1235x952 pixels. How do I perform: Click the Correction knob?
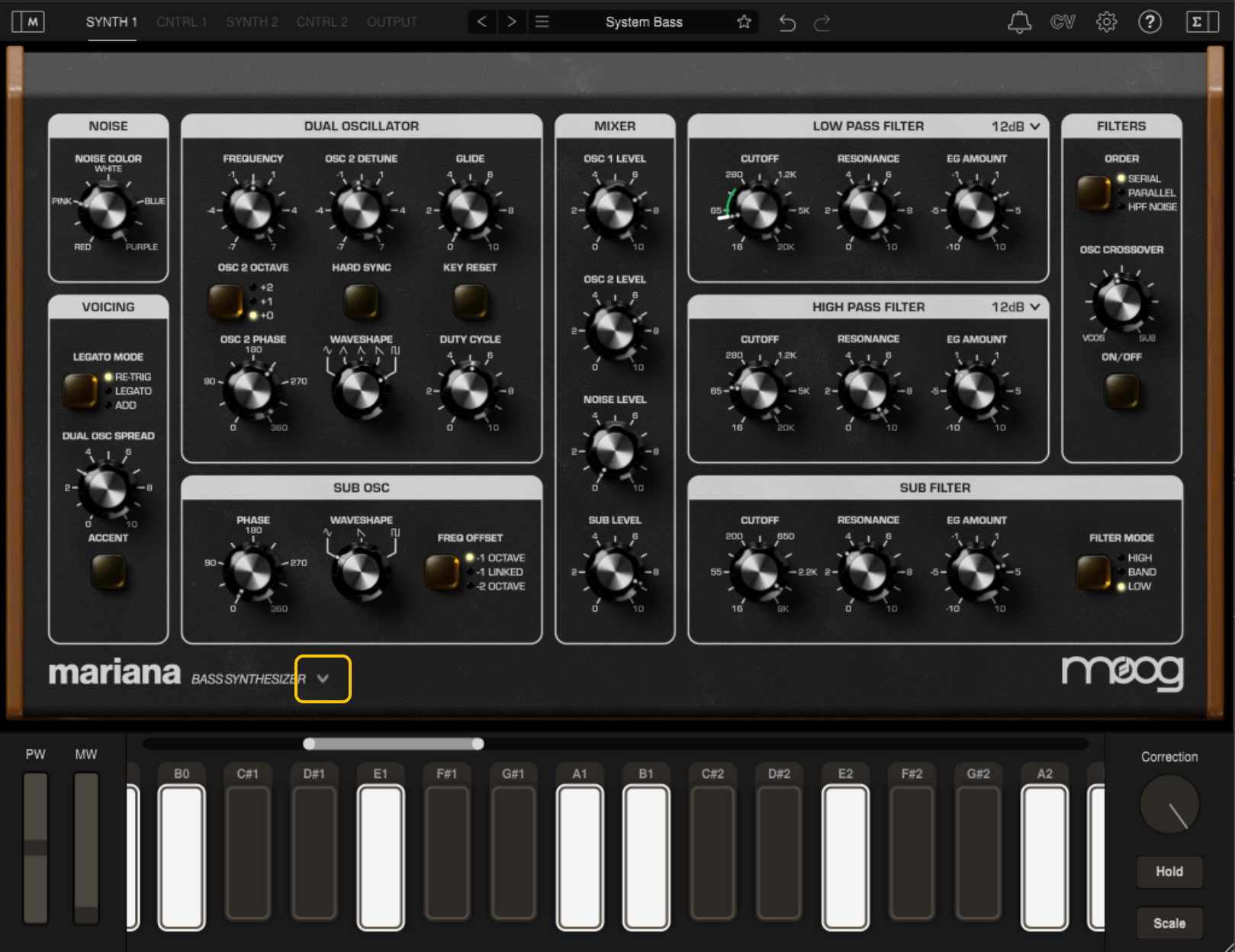click(1169, 806)
